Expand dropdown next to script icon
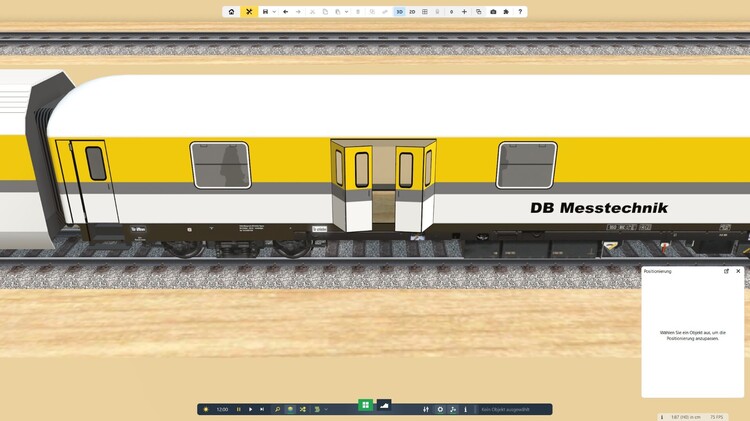The width and height of the screenshot is (750, 421). [x=326, y=410]
